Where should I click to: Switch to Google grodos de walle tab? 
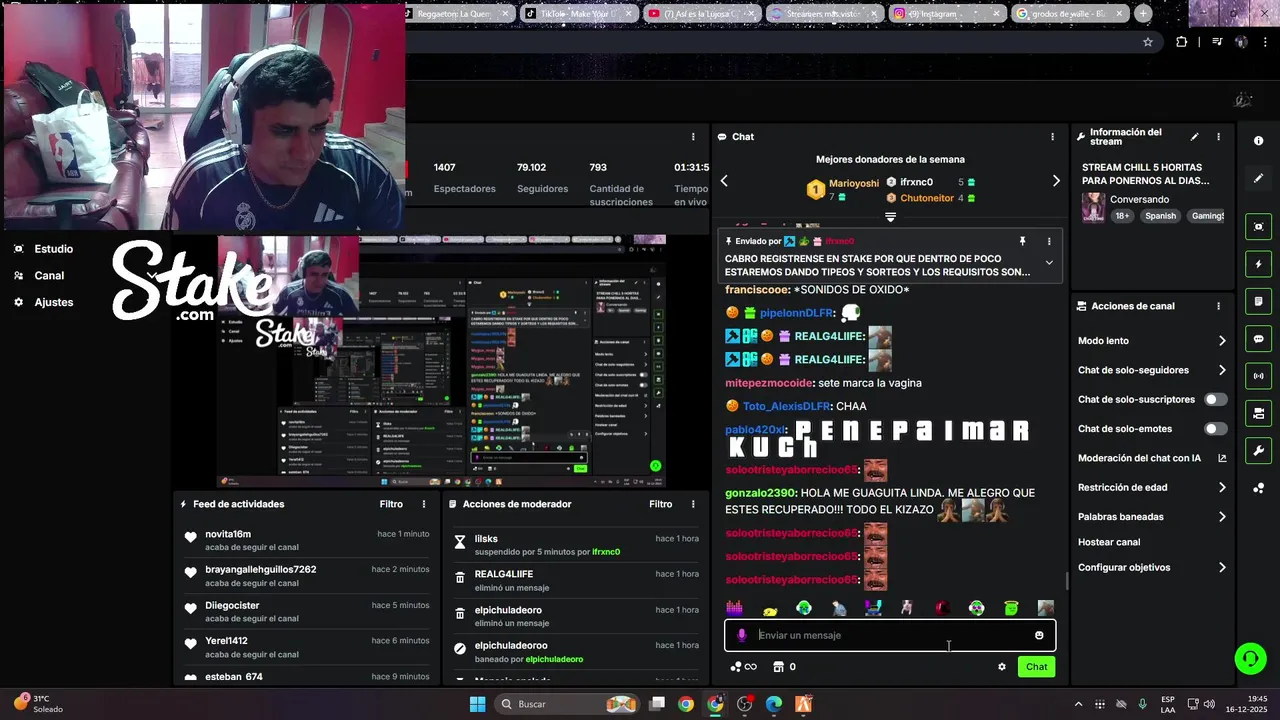[1070, 13]
